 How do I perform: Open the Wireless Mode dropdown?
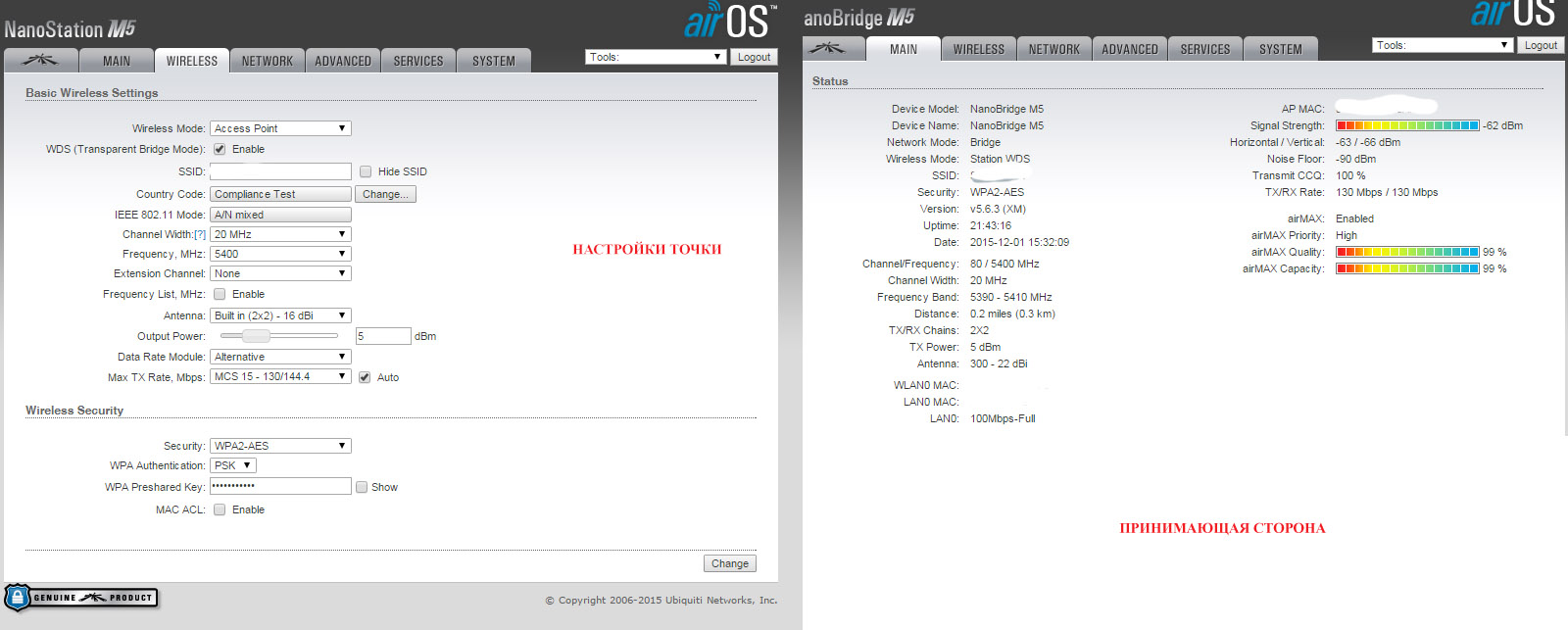[280, 128]
